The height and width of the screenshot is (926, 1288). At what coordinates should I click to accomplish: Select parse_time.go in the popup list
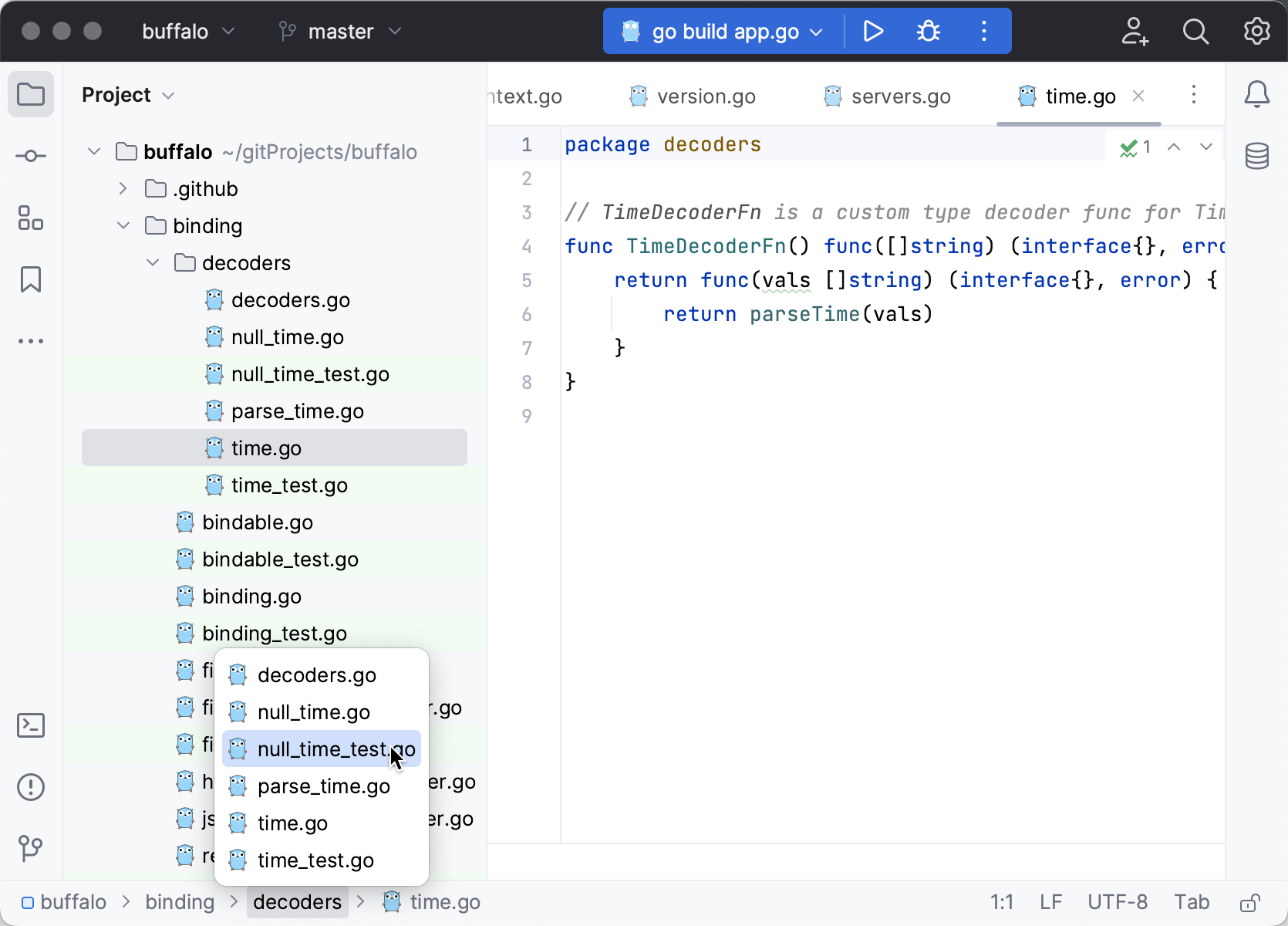point(322,786)
